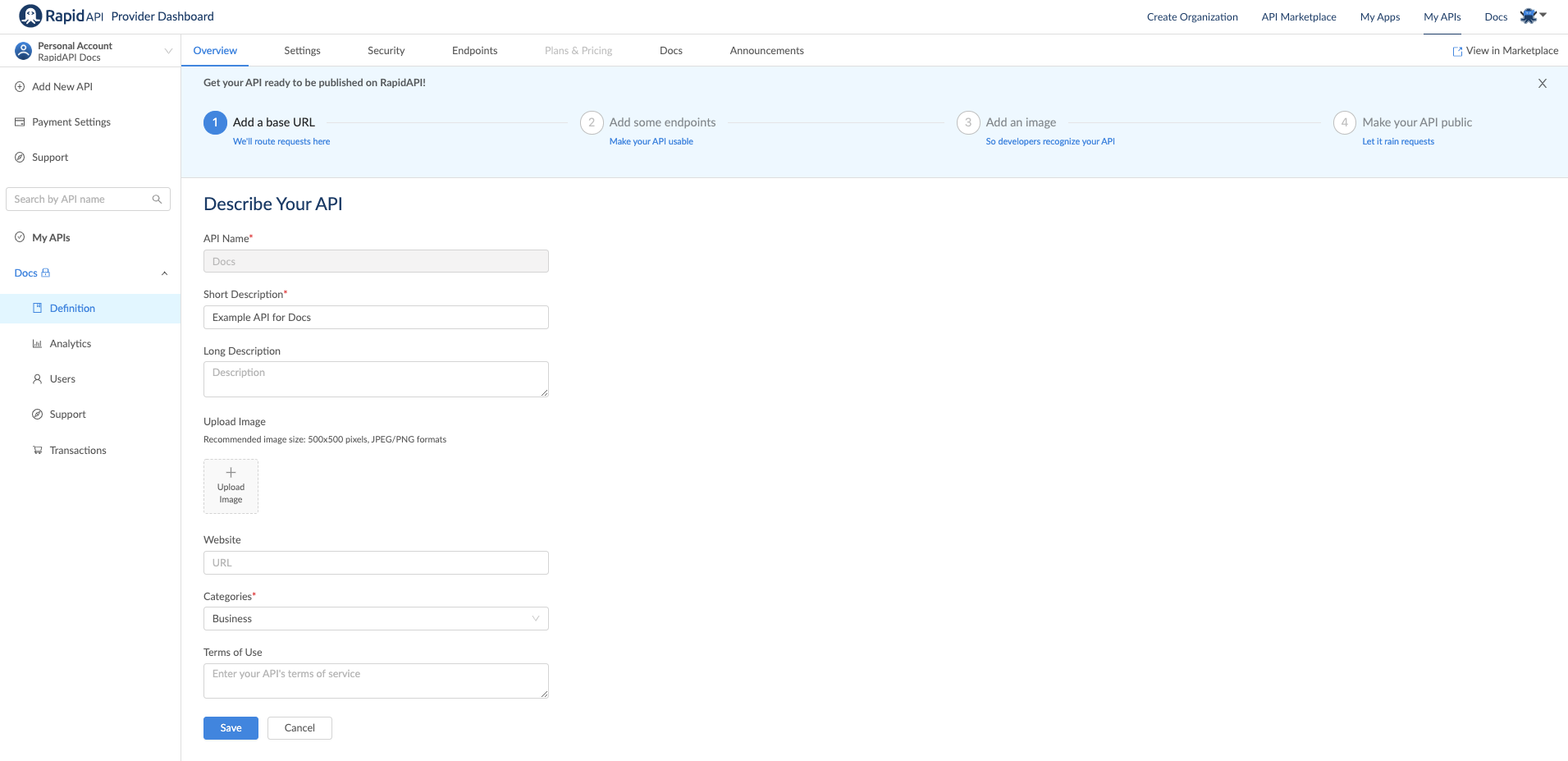The width and height of the screenshot is (1568, 761).
Task: Edit the Short Description field
Action: 376,317
